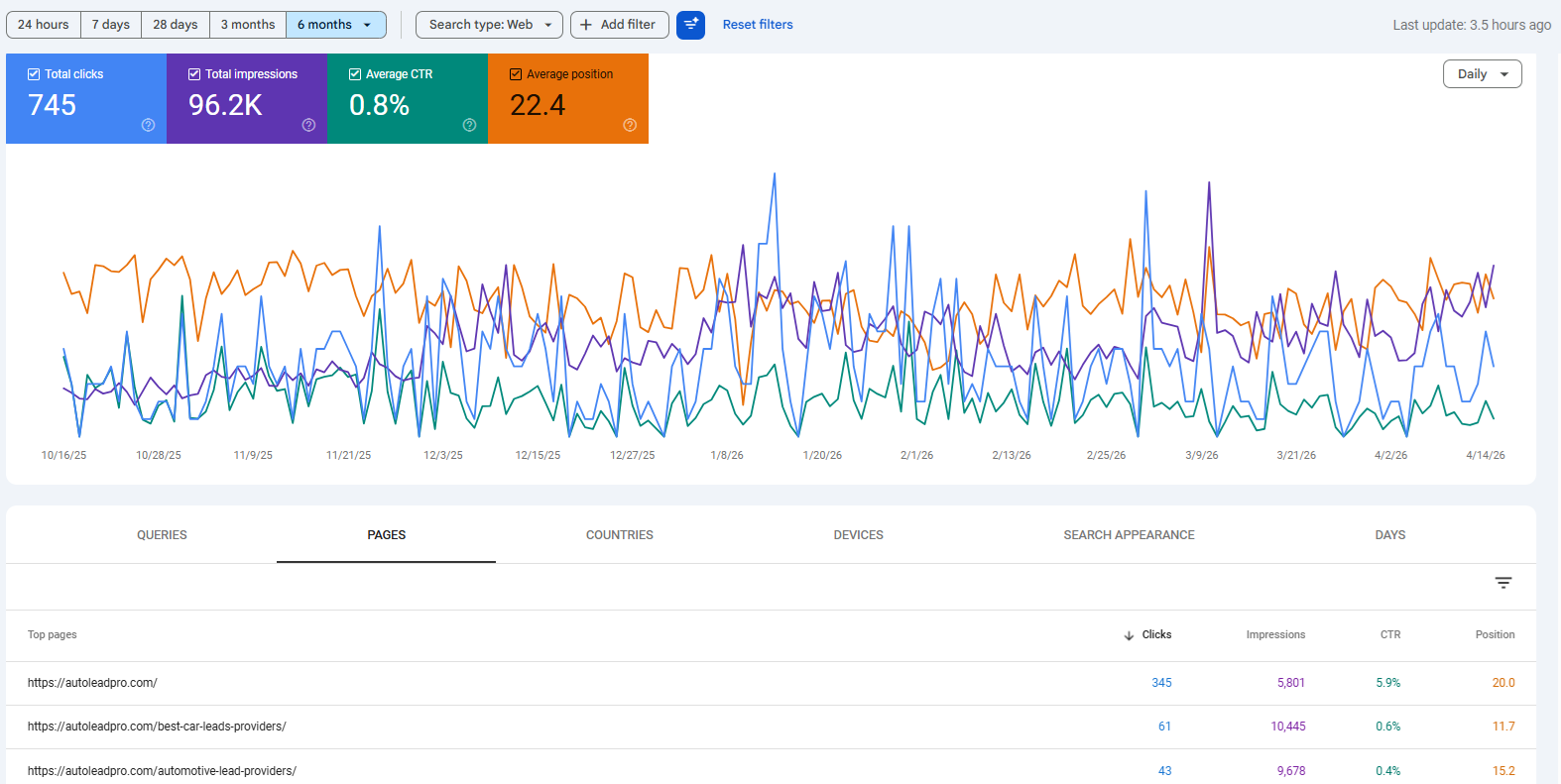Image resolution: width=1561 pixels, height=784 pixels.
Task: Open the Search type: Web dropdown
Action: pos(489,25)
